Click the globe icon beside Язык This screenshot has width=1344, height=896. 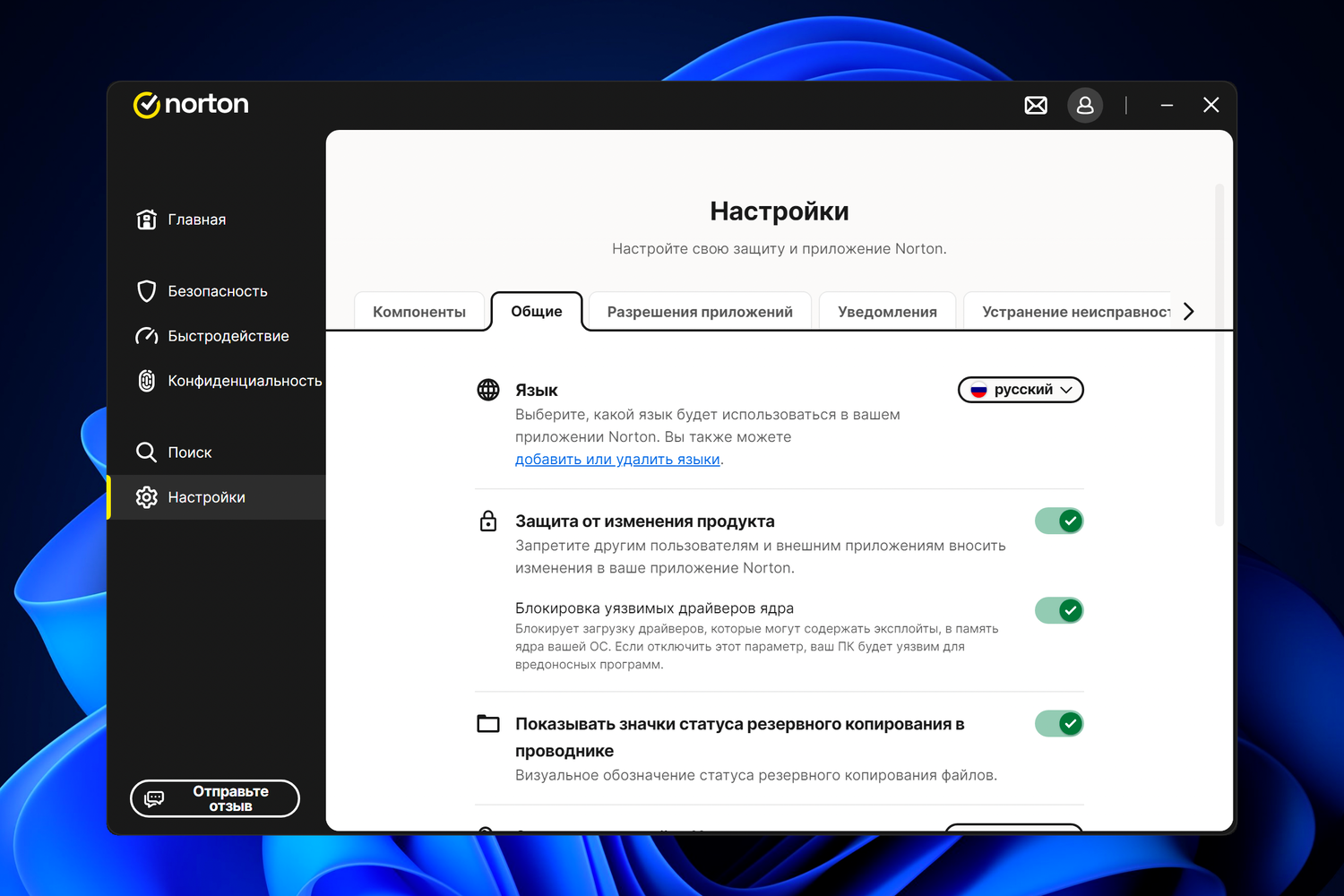[488, 390]
